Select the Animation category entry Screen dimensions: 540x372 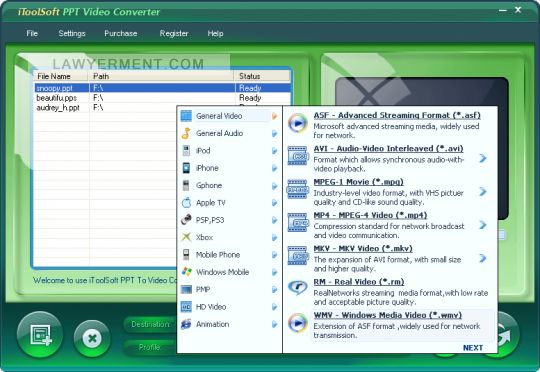[212, 324]
